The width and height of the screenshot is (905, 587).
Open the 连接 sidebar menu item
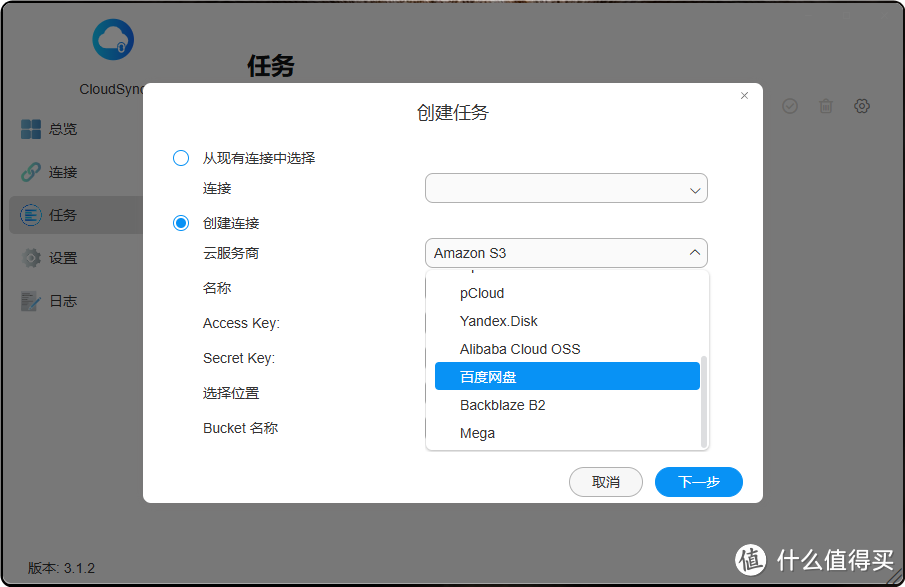(x=76, y=172)
